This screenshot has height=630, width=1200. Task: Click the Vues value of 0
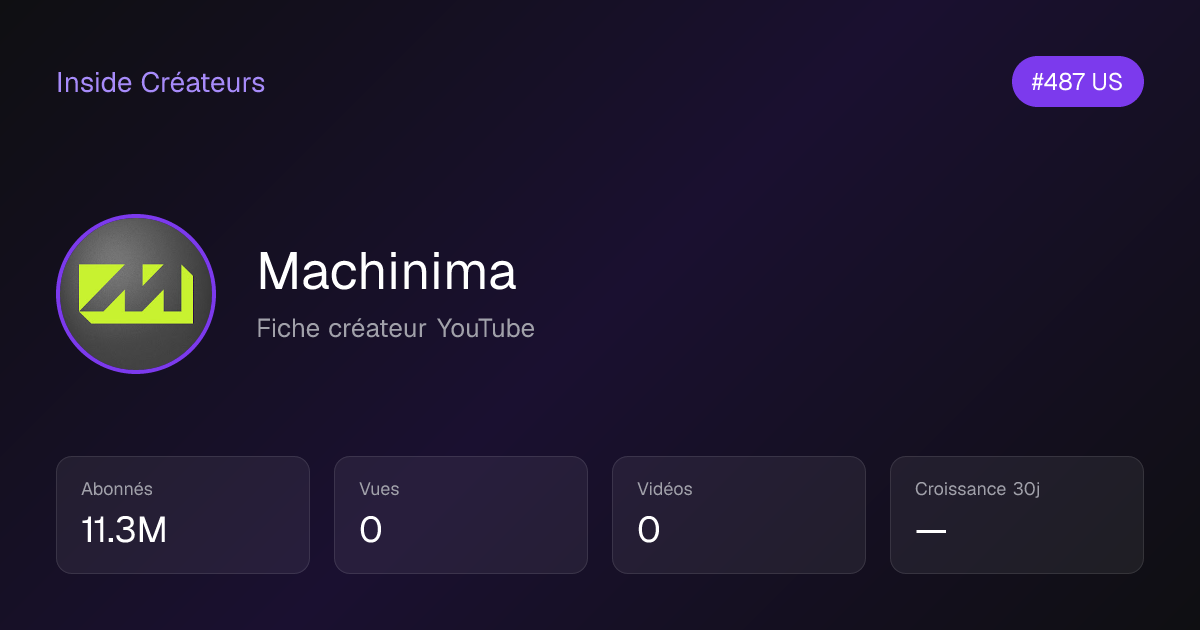371,530
